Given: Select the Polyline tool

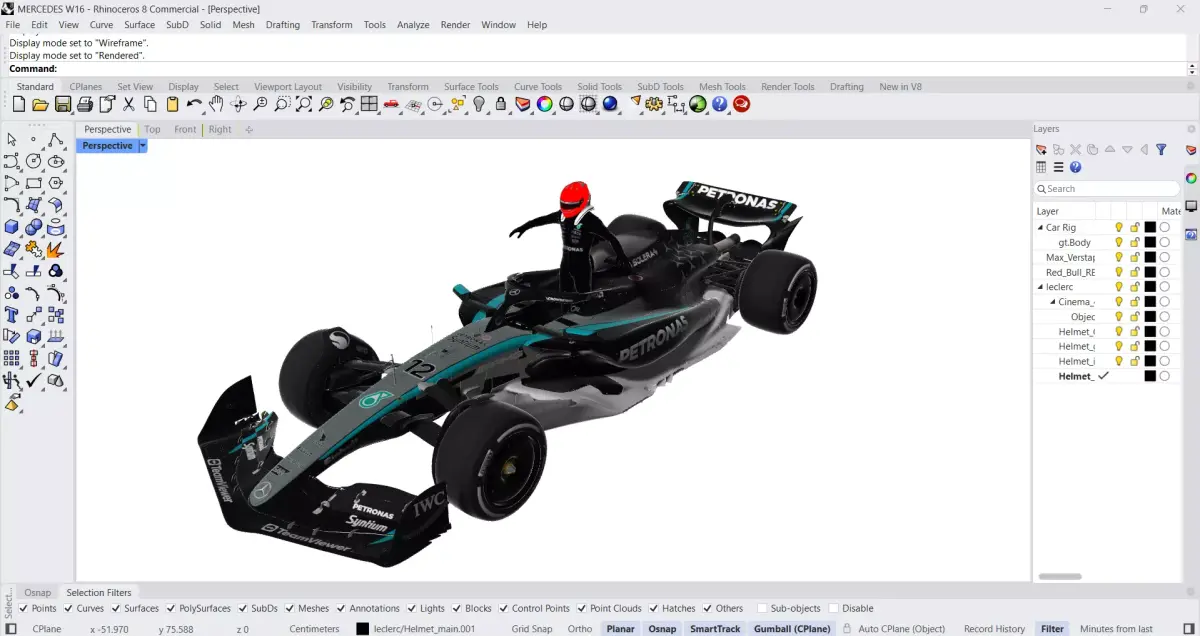Looking at the screenshot, I should point(56,139).
